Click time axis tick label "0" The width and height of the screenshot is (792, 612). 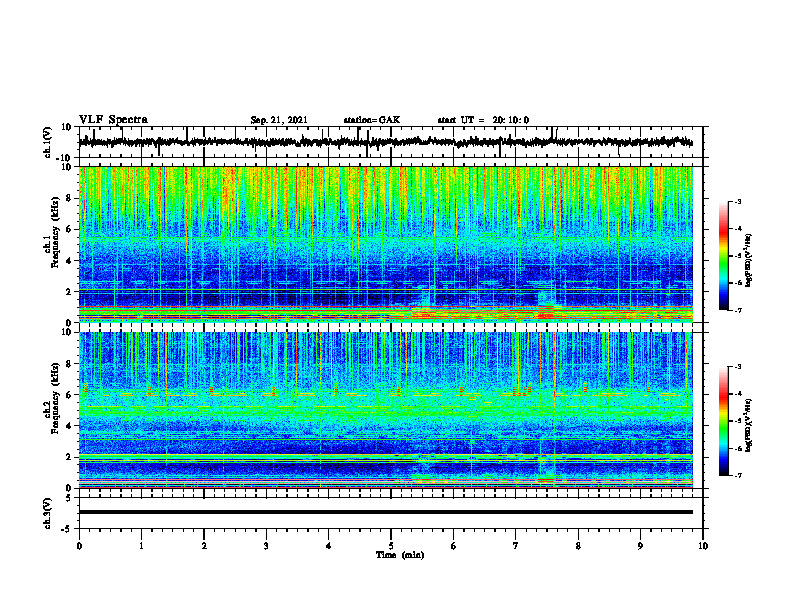[79, 546]
